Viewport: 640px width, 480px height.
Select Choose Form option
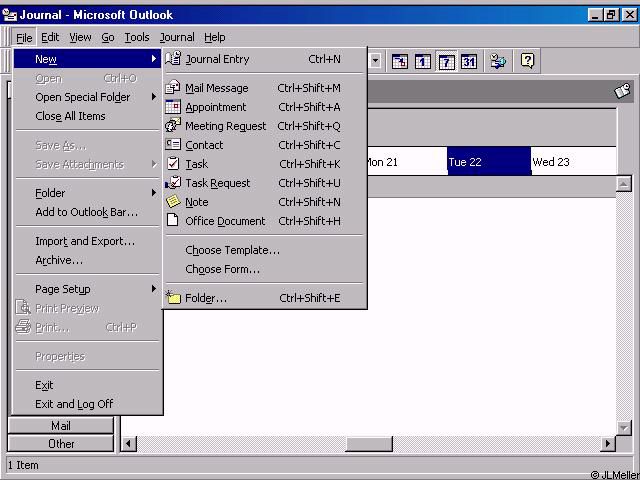[x=264, y=269]
